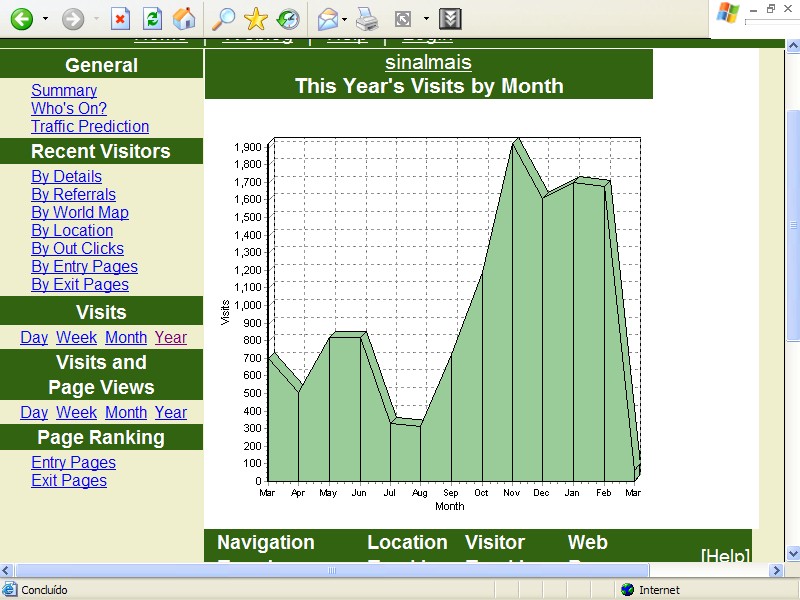Click the horizontal scrollbar left arrow
This screenshot has height=600, width=800.
click(6, 570)
